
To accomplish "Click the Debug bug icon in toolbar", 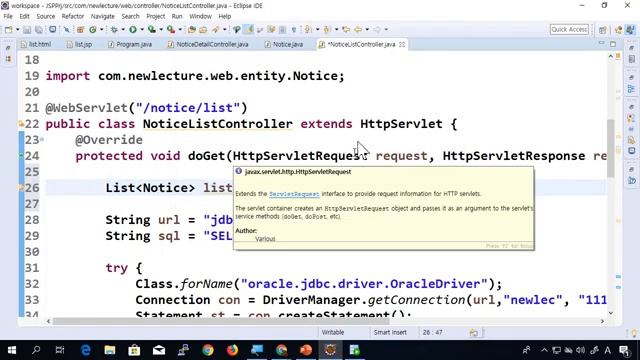I will (114, 30).
